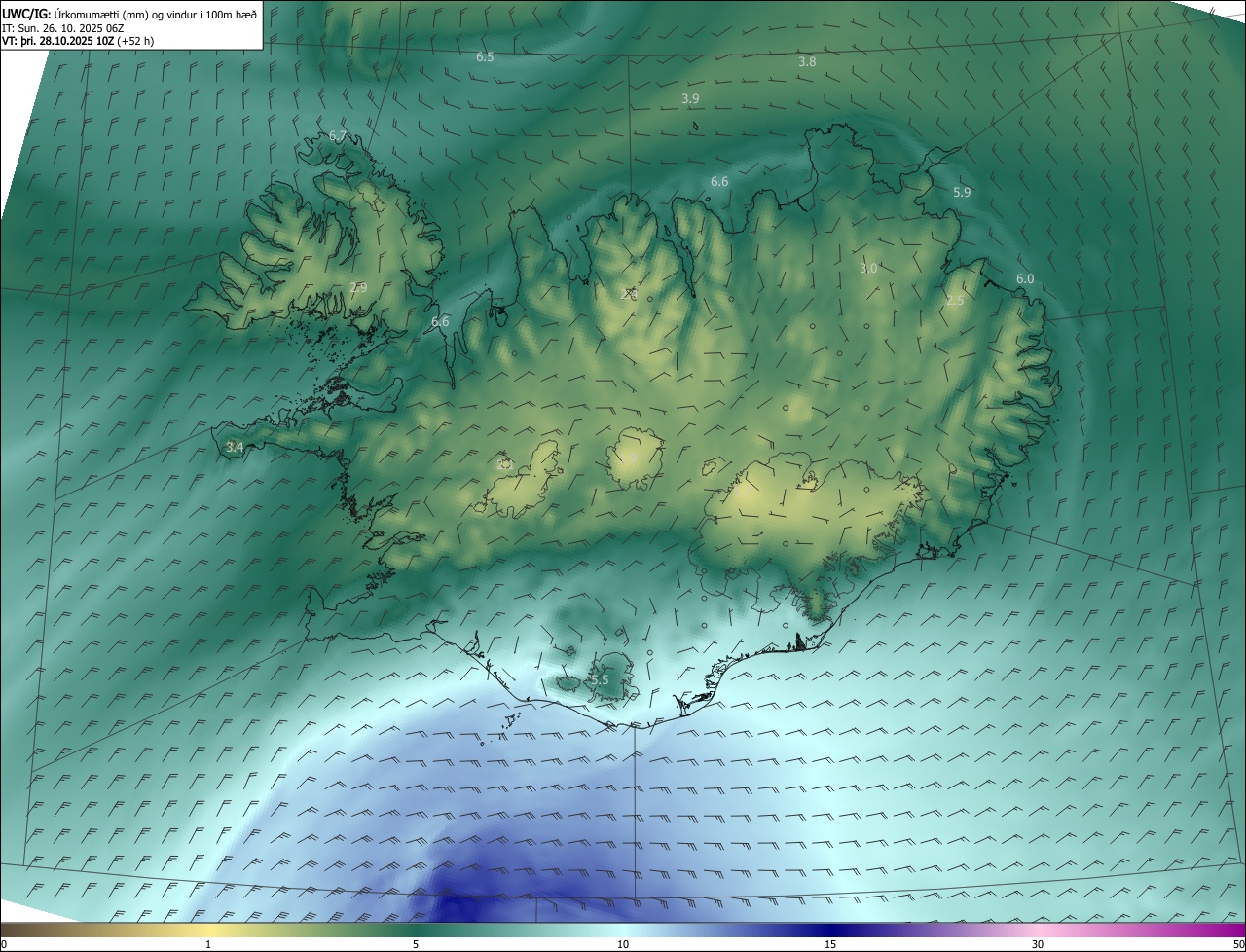
Task: Click the 'UWC/IG: Úrkomumætti (mm)' title line
Action: pos(129,14)
